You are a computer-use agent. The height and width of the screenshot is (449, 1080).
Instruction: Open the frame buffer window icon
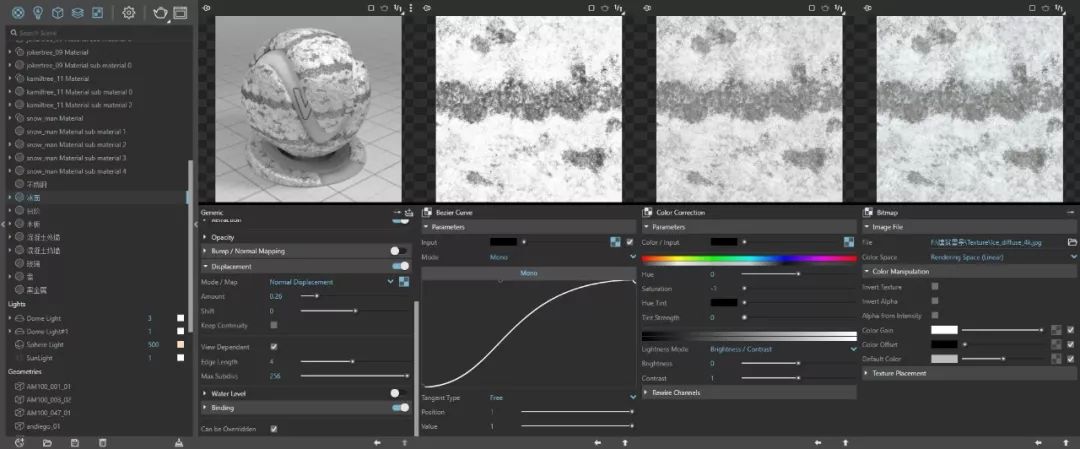180,12
